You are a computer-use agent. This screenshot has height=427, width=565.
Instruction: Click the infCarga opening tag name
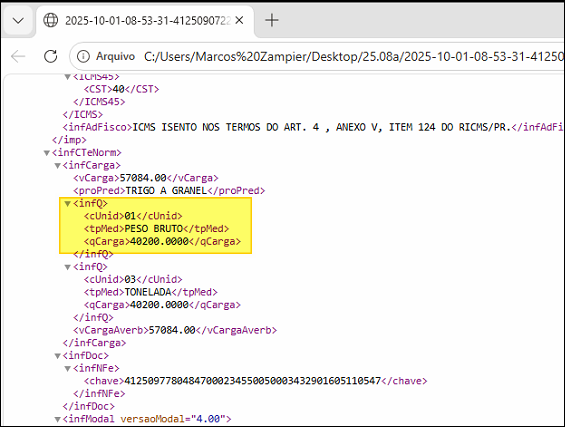pyautogui.click(x=92, y=165)
